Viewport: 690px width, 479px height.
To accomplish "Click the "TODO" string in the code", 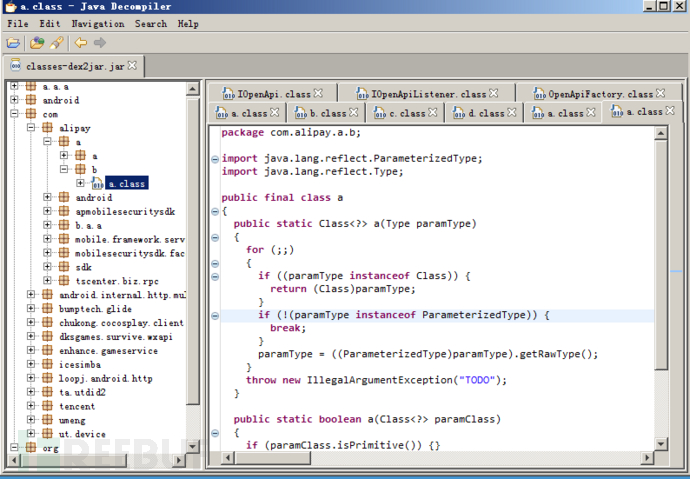I will [477, 380].
